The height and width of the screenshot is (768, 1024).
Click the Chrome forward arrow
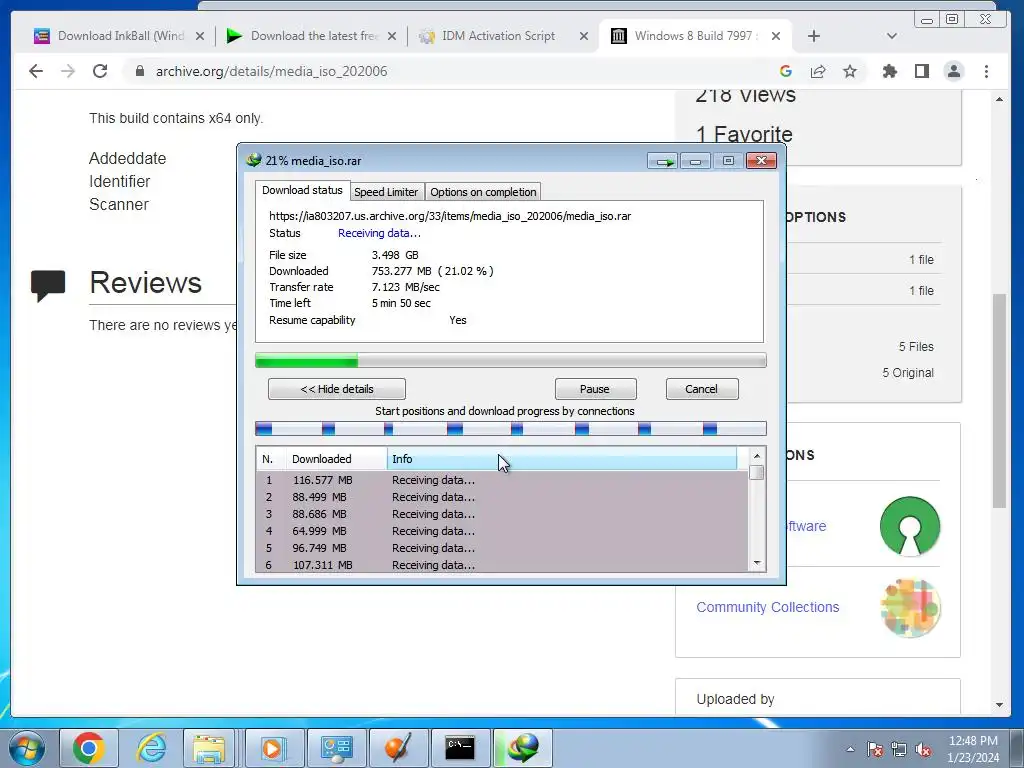point(68,71)
